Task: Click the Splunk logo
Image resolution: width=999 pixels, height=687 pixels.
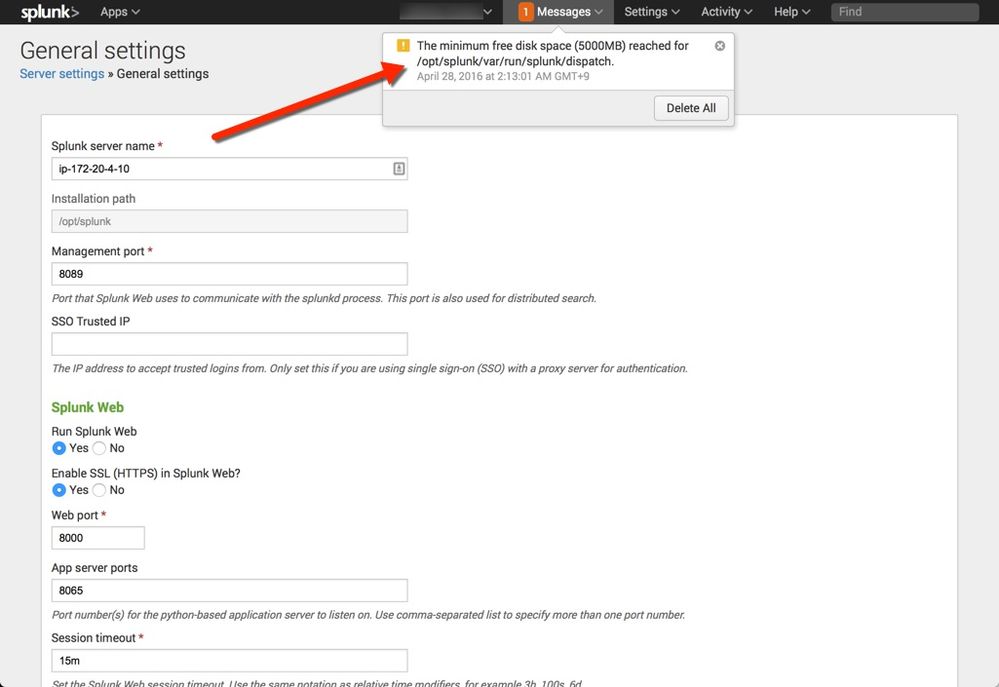Action: pos(50,12)
